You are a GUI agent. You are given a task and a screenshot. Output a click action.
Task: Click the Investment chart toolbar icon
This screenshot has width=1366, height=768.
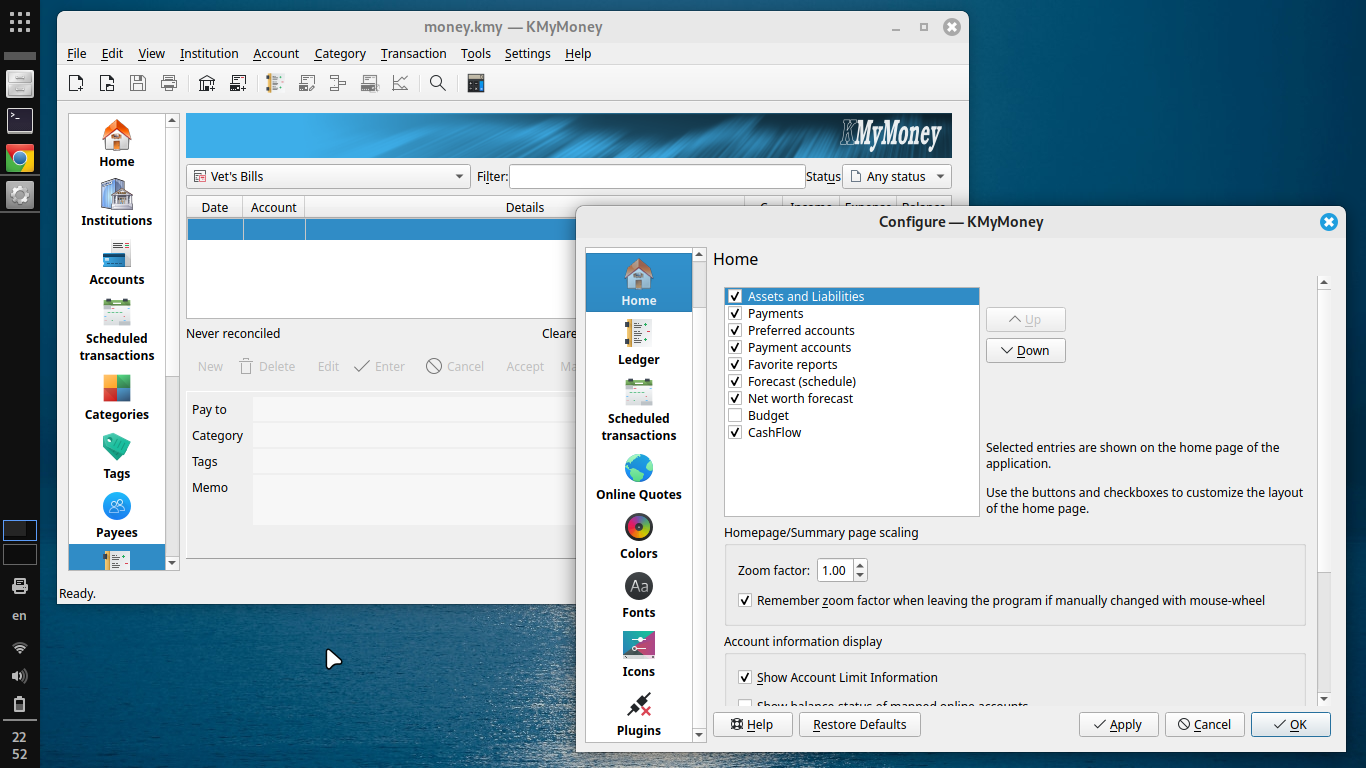coord(400,84)
